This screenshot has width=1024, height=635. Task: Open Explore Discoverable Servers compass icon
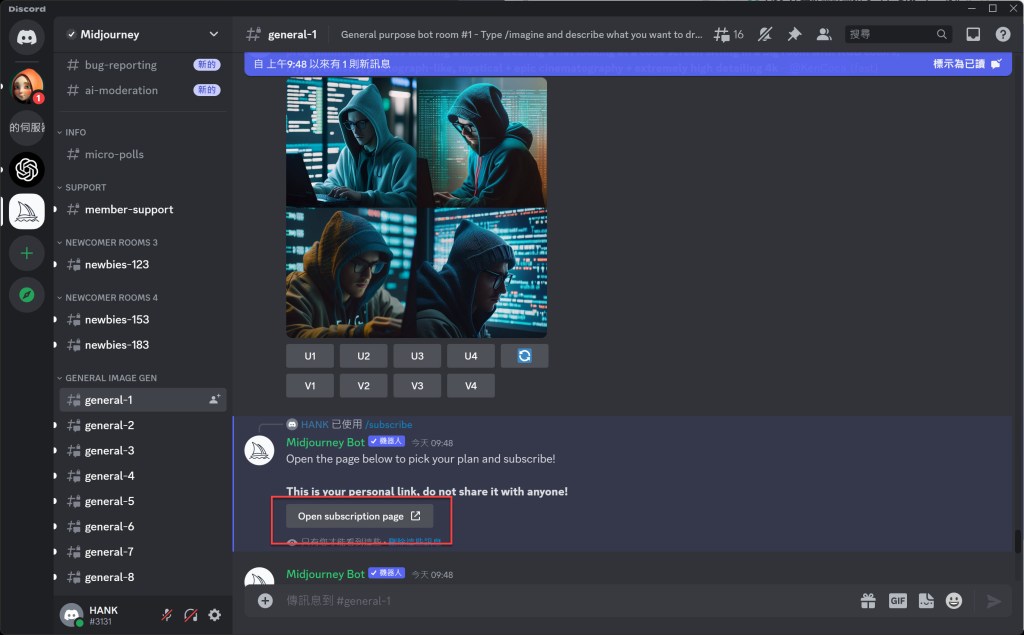tap(27, 295)
